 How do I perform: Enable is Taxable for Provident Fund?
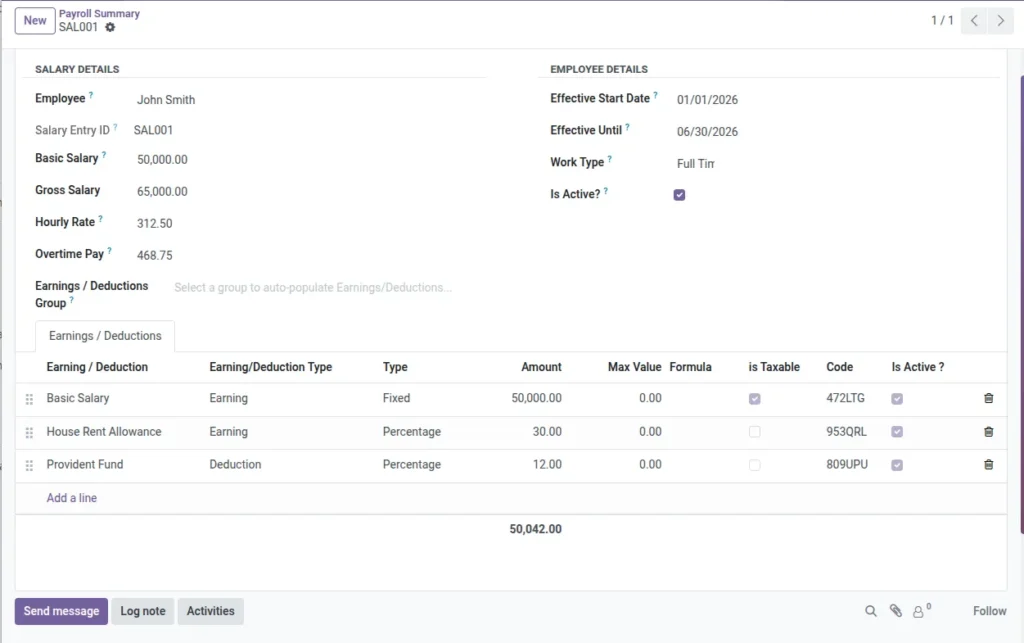pyautogui.click(x=754, y=465)
